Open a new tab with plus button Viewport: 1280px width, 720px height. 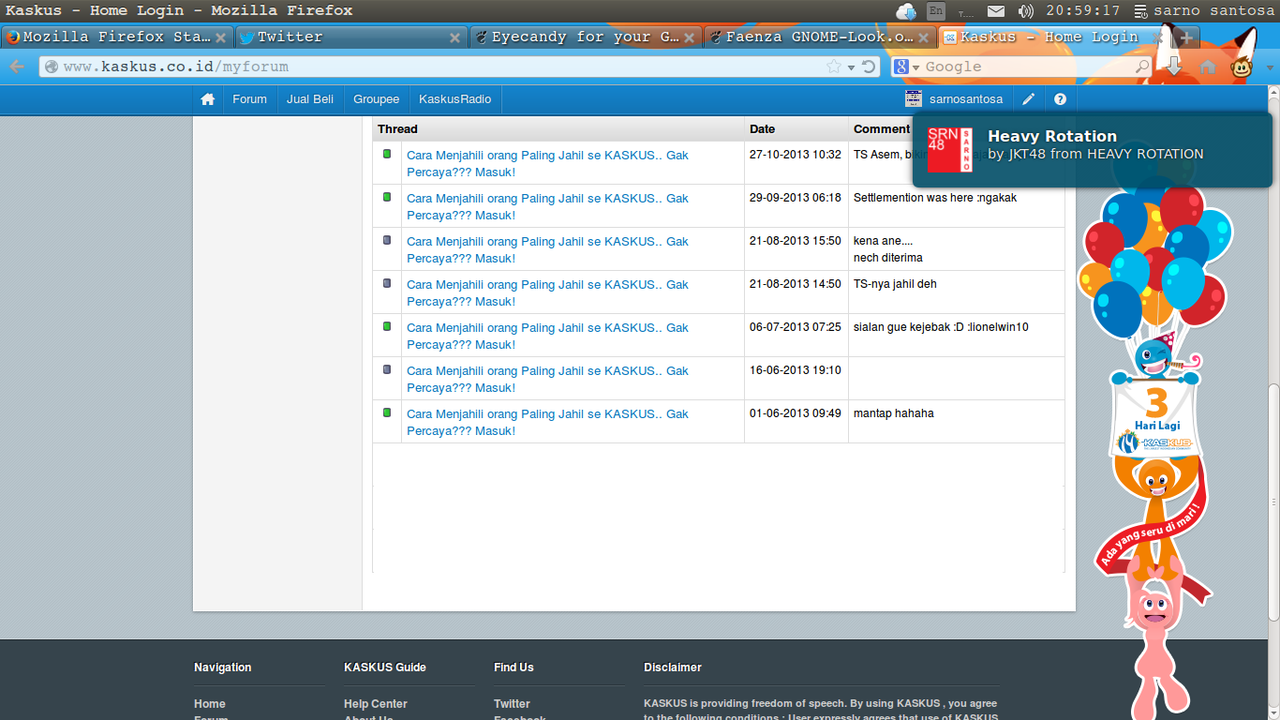click(1186, 37)
